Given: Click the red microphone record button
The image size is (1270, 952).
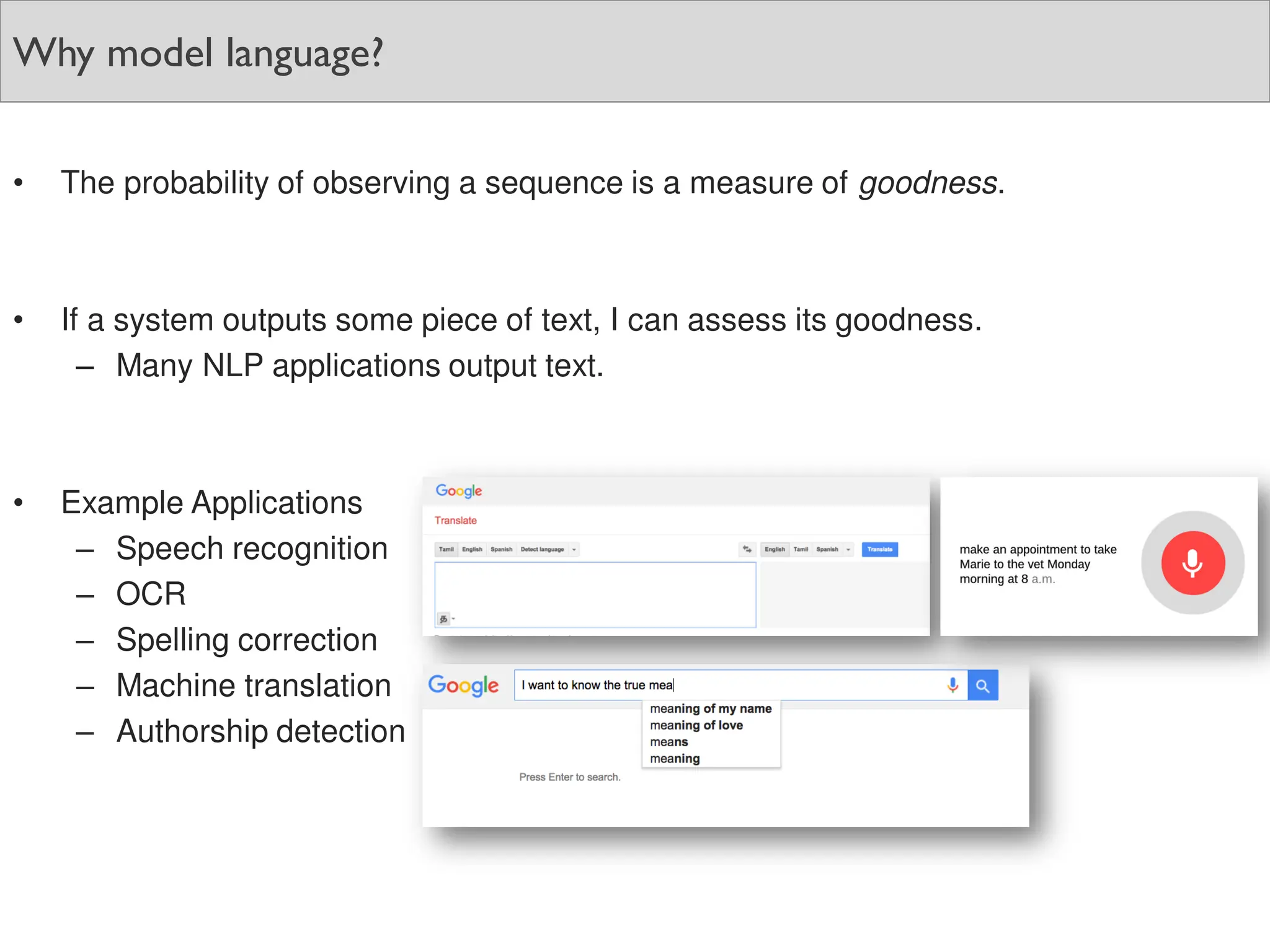Looking at the screenshot, I should [1192, 563].
